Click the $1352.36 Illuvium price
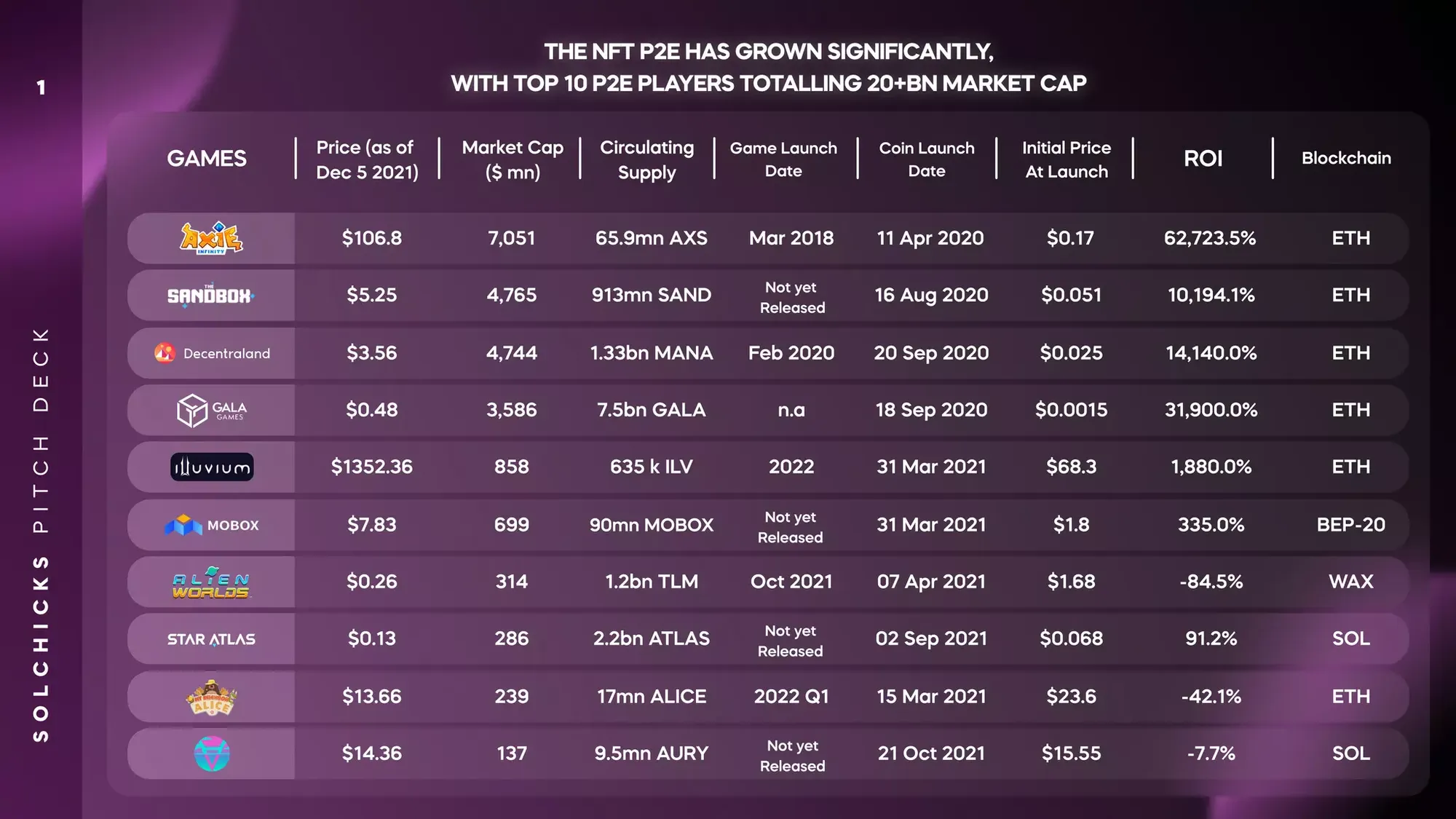1456x819 pixels. pyautogui.click(x=372, y=467)
